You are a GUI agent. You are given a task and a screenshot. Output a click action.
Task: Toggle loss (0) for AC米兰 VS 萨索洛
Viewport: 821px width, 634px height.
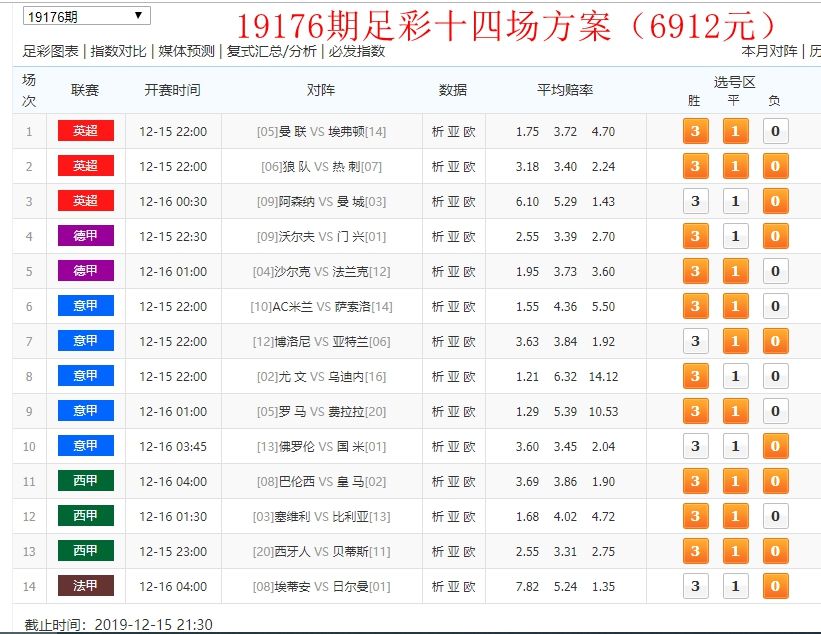coord(775,306)
